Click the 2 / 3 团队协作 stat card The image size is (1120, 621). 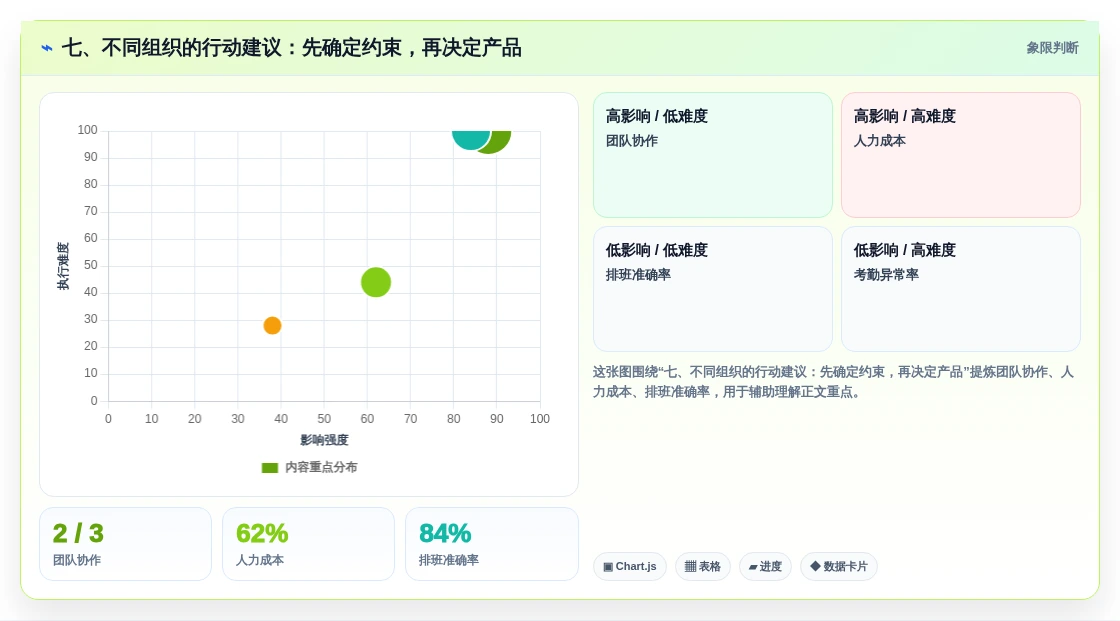coord(126,545)
